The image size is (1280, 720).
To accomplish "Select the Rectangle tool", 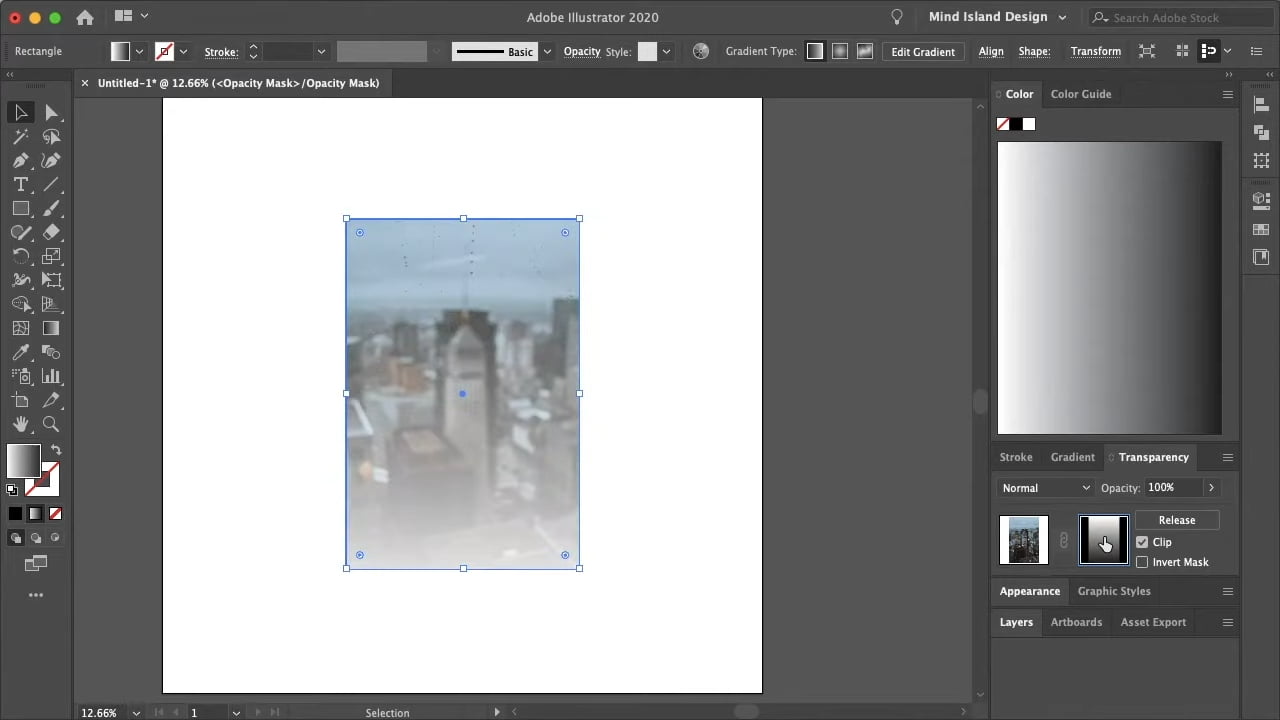I will [20, 208].
